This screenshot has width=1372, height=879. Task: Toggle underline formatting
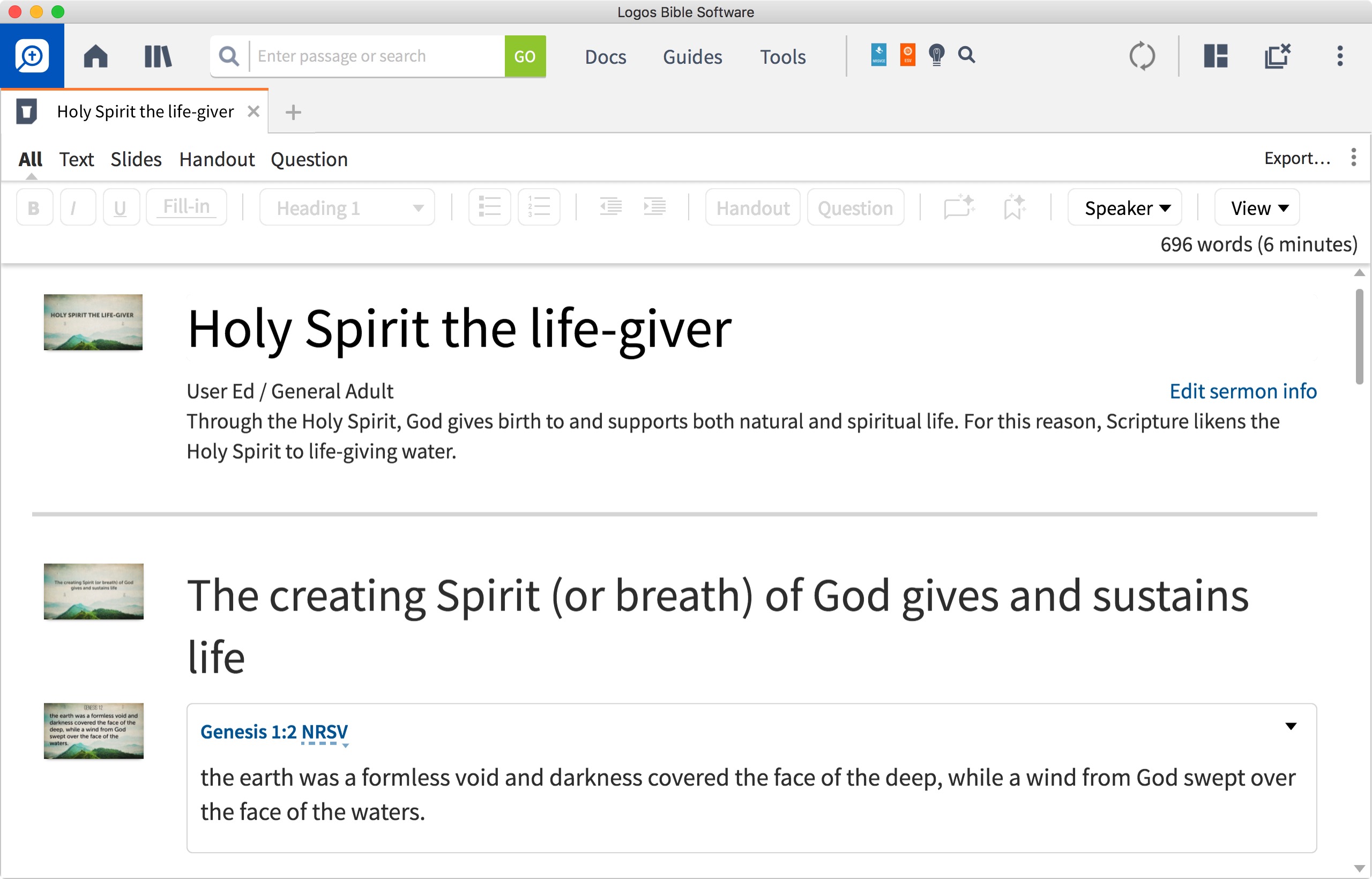pyautogui.click(x=121, y=207)
